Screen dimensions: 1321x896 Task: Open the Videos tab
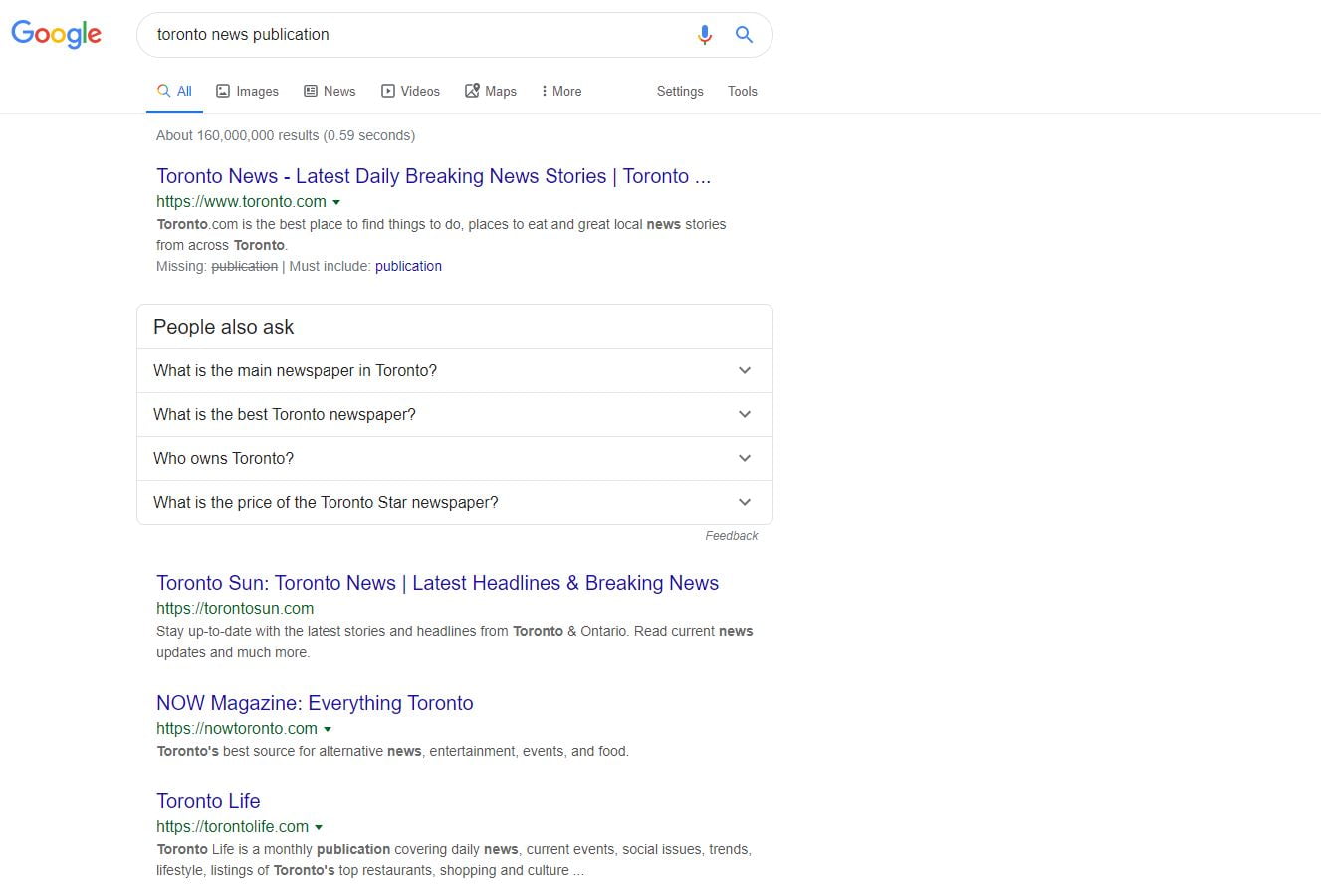tap(410, 91)
